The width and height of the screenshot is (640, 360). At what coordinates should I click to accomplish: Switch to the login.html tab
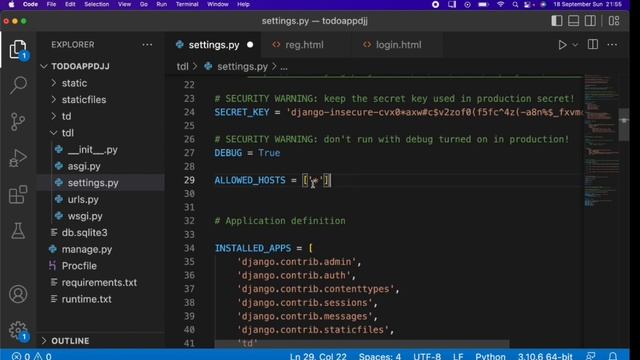click(398, 45)
